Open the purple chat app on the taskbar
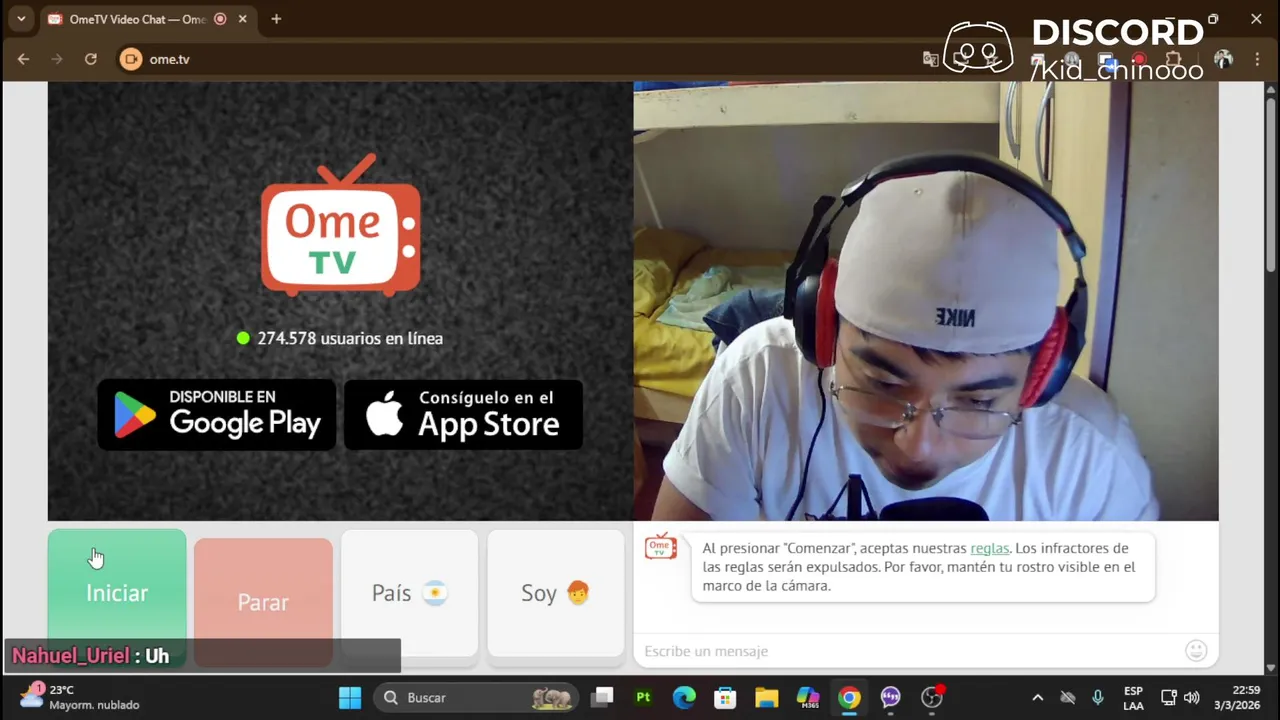Viewport: 1280px width, 720px height. pos(890,697)
